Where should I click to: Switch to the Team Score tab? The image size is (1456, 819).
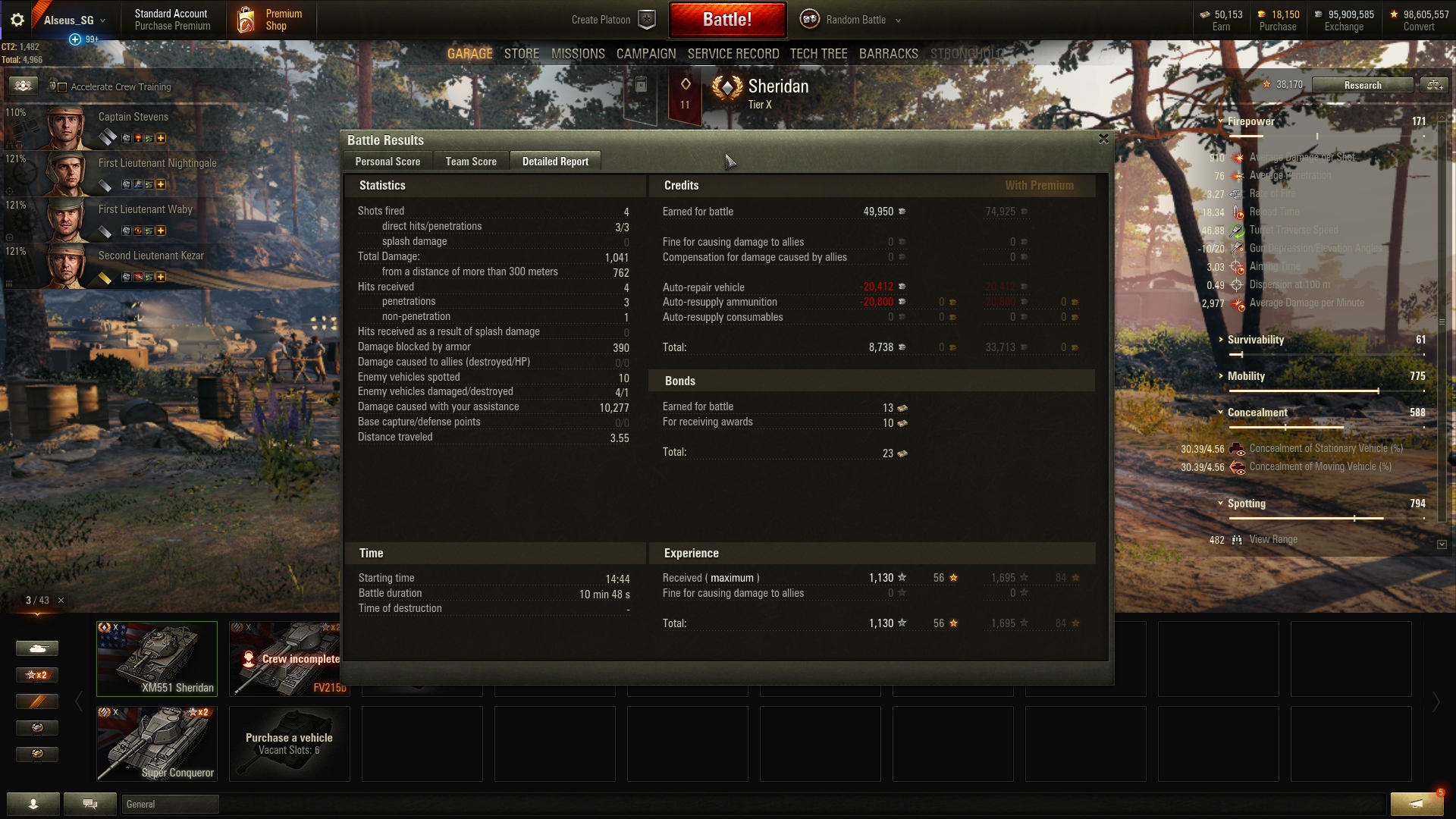pyautogui.click(x=471, y=162)
